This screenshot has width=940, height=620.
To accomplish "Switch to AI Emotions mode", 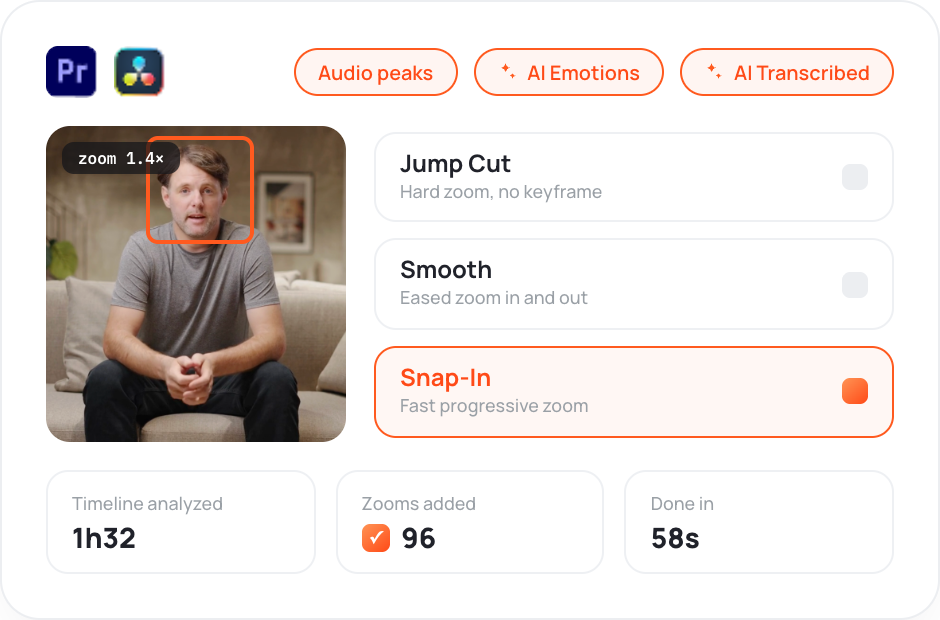I will [569, 72].
